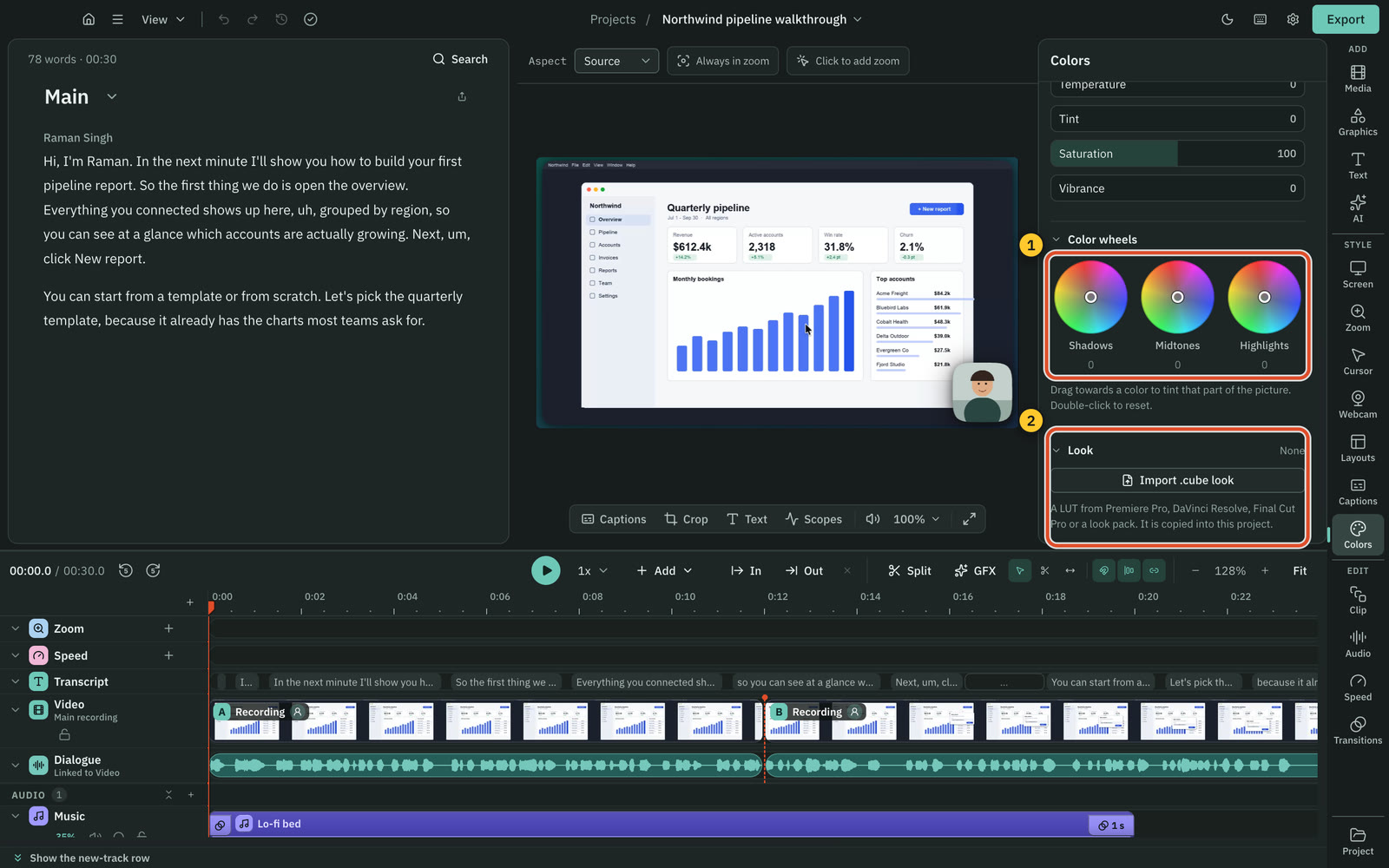Image resolution: width=1389 pixels, height=868 pixels.
Task: Open the View menu dropdown
Action: [x=163, y=19]
